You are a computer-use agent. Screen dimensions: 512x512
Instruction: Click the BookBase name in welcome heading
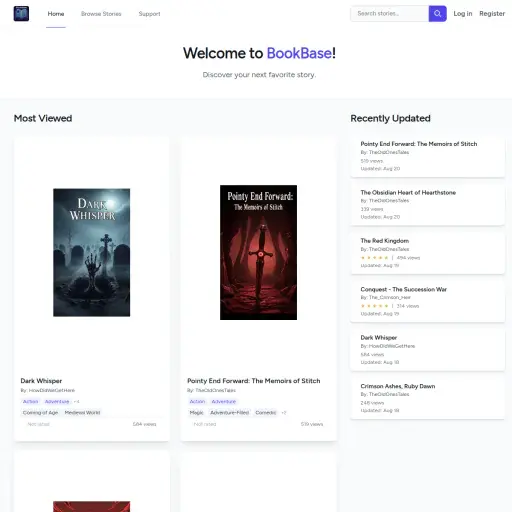[299, 53]
